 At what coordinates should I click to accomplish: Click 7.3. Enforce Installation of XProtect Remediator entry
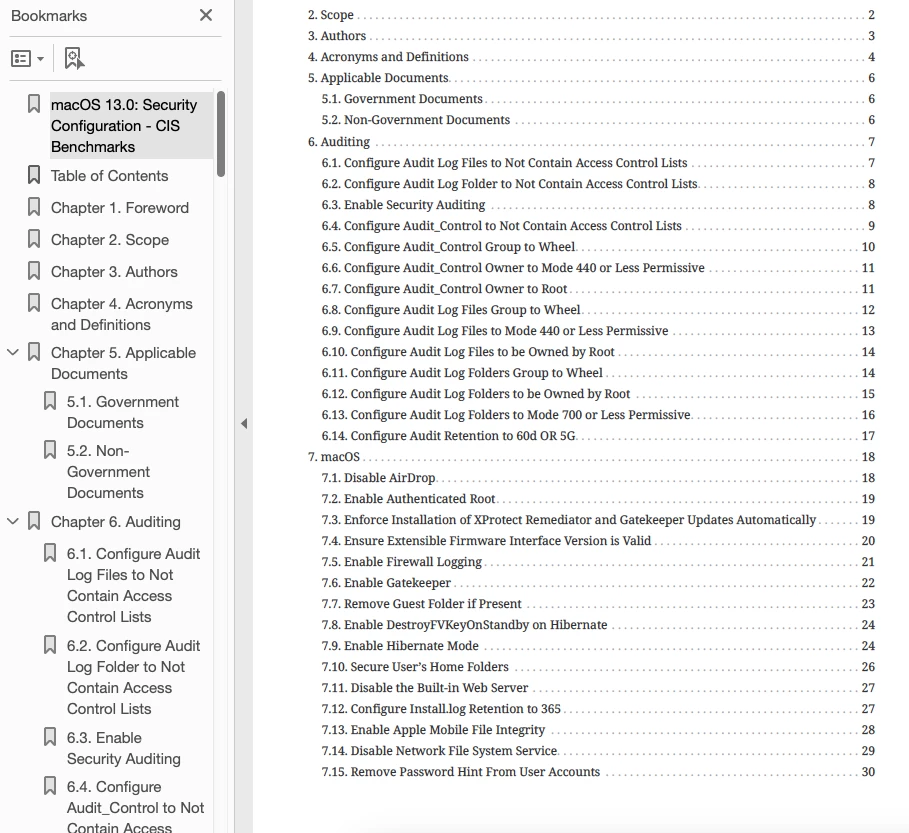(569, 520)
